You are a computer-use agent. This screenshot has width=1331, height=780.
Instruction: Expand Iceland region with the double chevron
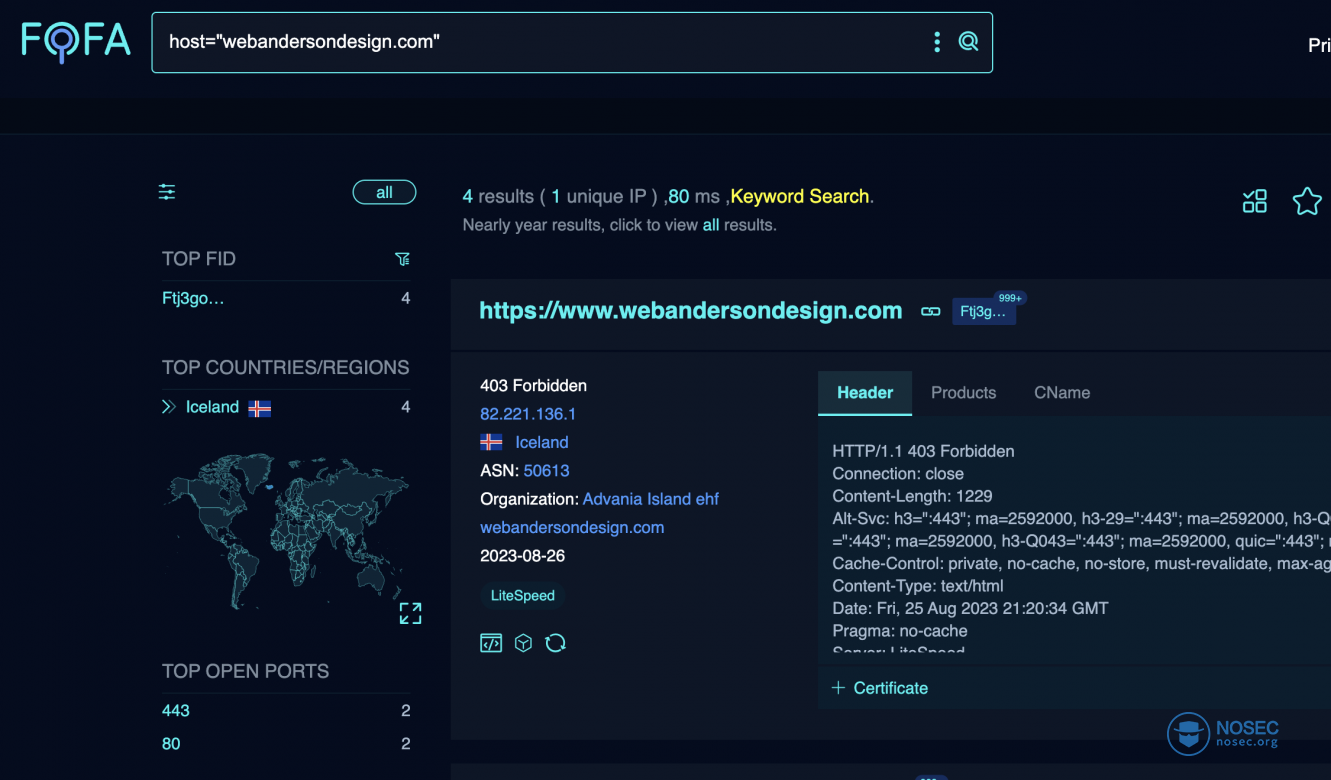[169, 407]
